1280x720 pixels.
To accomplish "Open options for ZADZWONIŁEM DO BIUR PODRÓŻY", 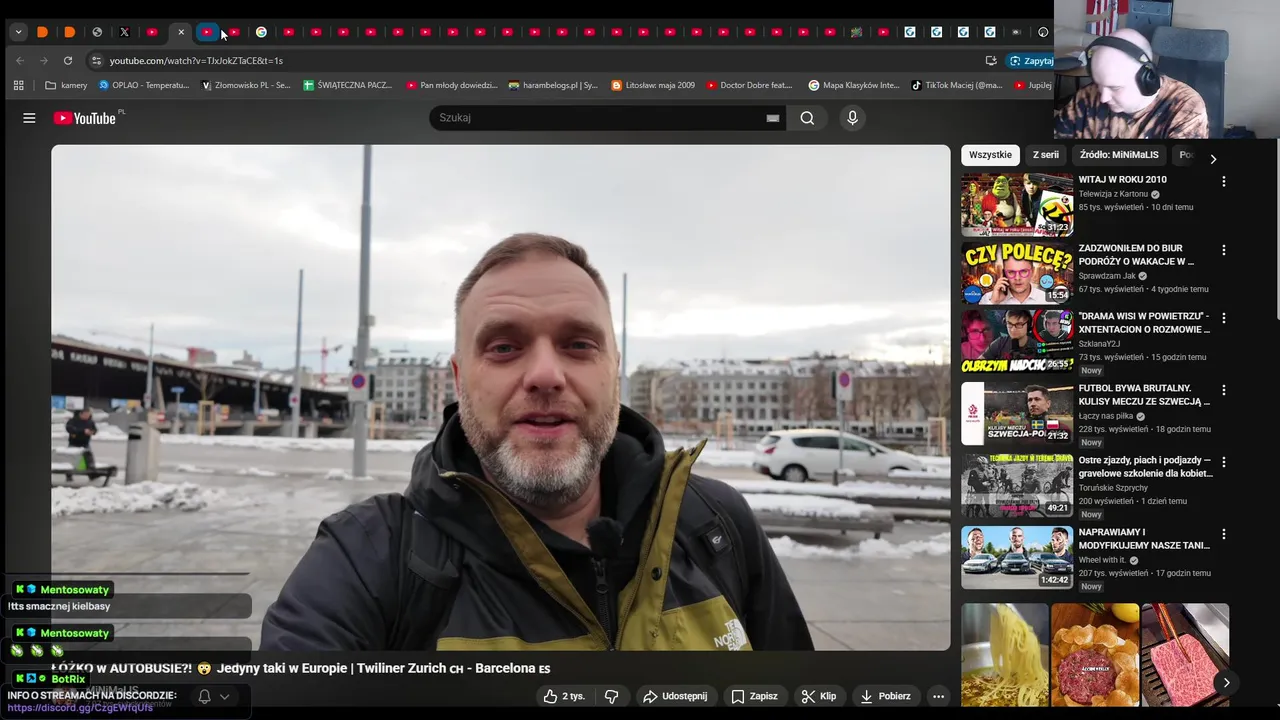I will (x=1223, y=250).
